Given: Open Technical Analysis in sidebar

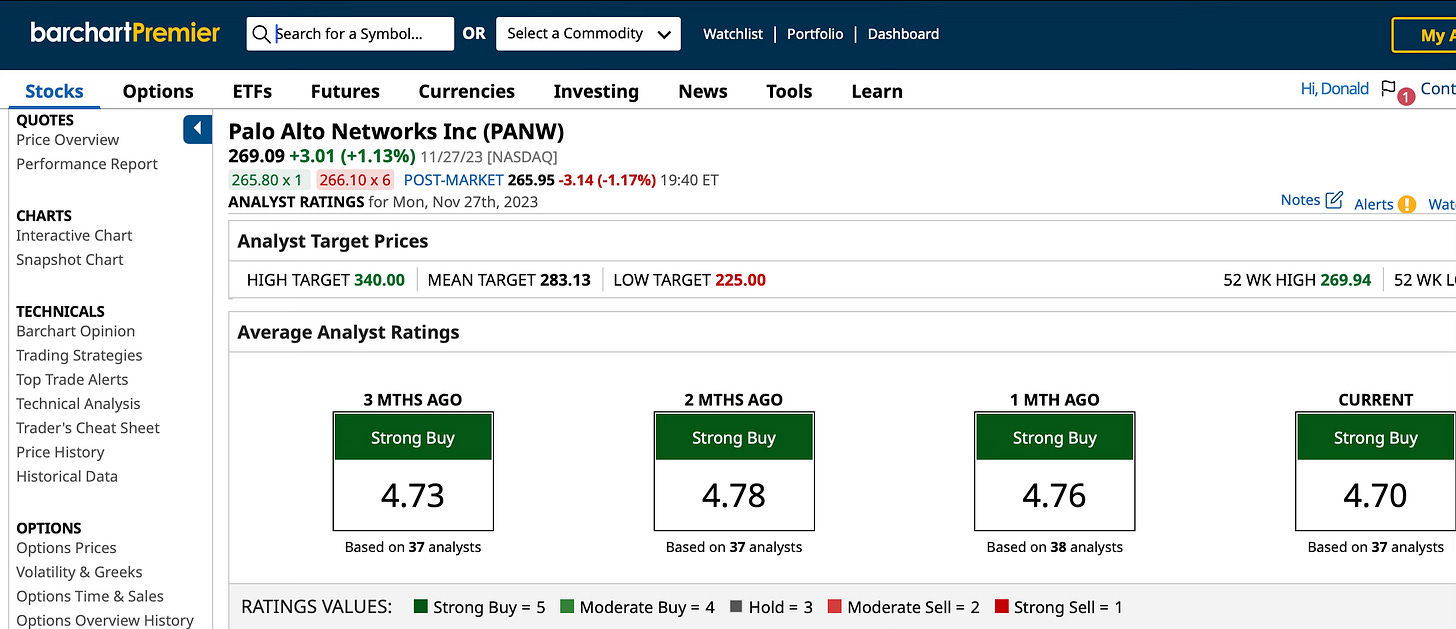Looking at the screenshot, I should pyautogui.click(x=78, y=404).
